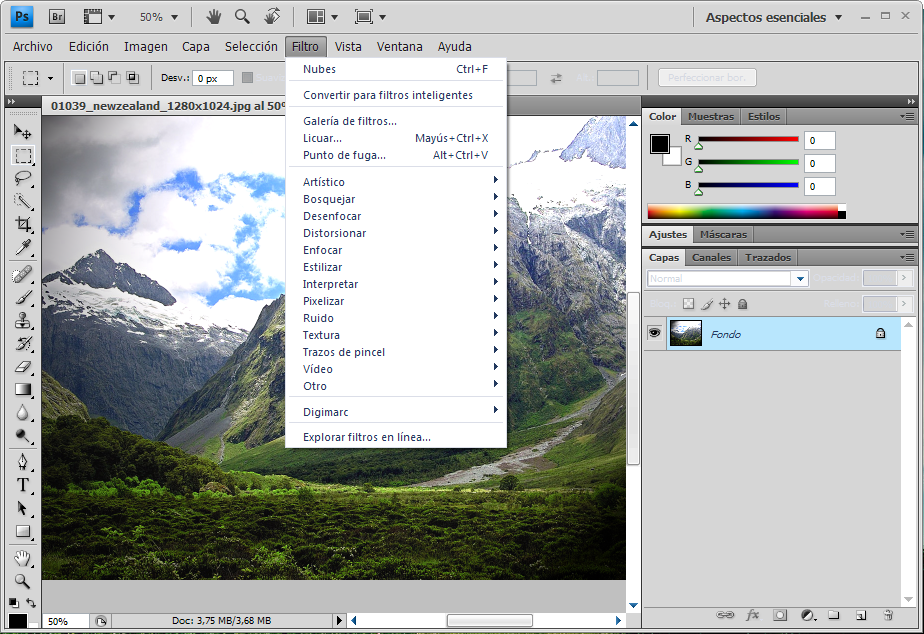Screen dimensions: 924x634
Task: Click the foreground color swatch in Color panel
Action: click(x=660, y=144)
